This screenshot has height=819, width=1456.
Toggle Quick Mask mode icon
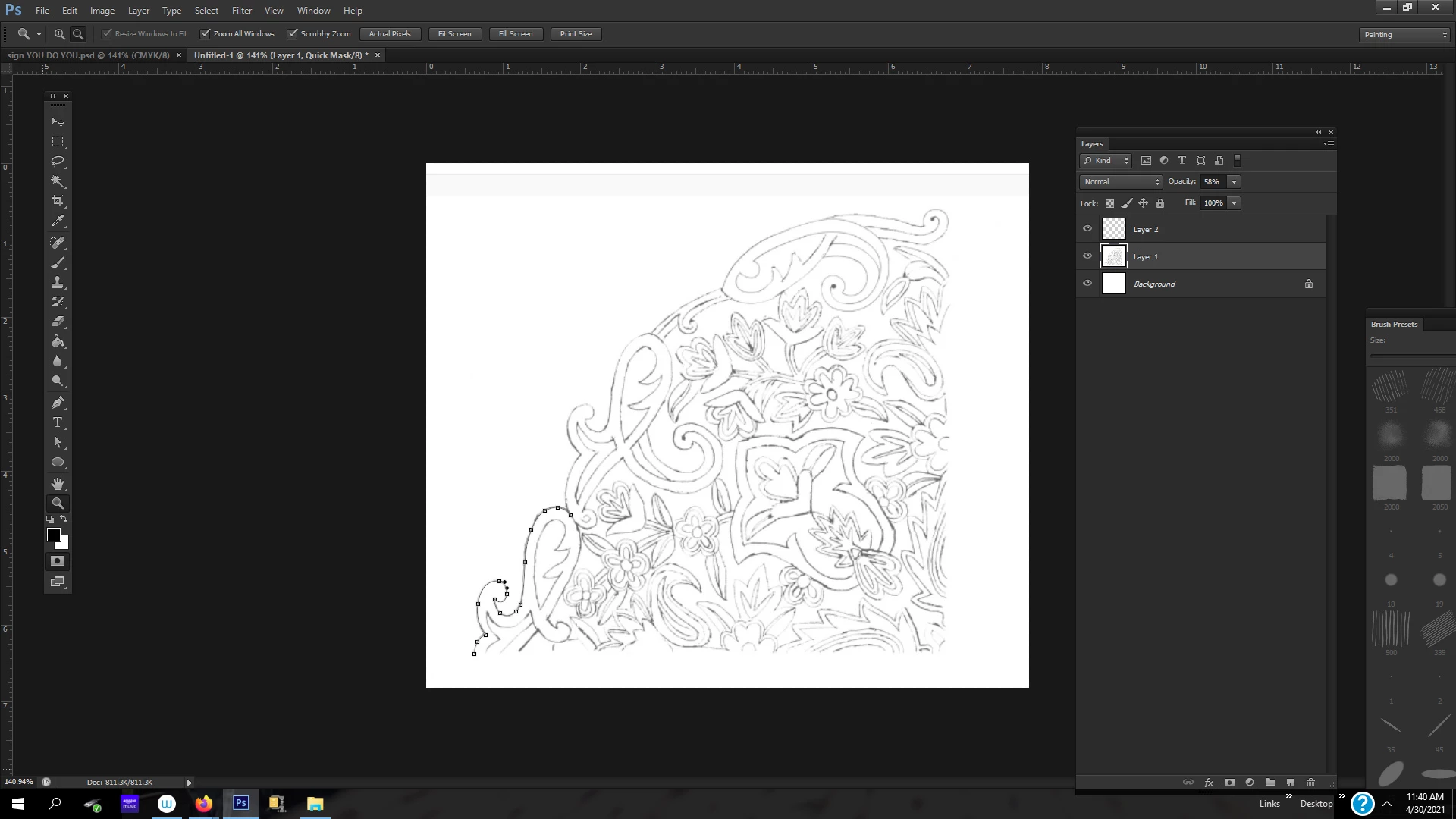(58, 561)
